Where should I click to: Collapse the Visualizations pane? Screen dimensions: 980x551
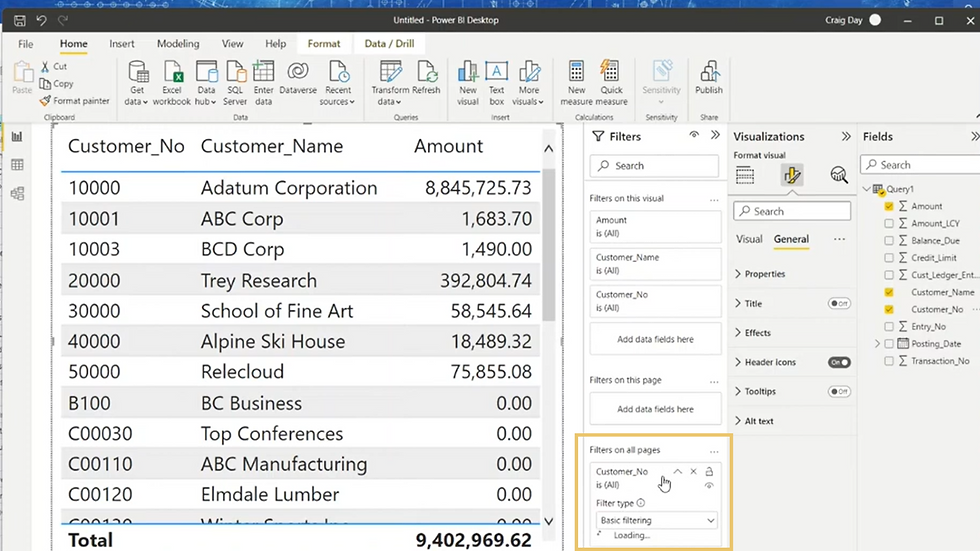click(846, 136)
